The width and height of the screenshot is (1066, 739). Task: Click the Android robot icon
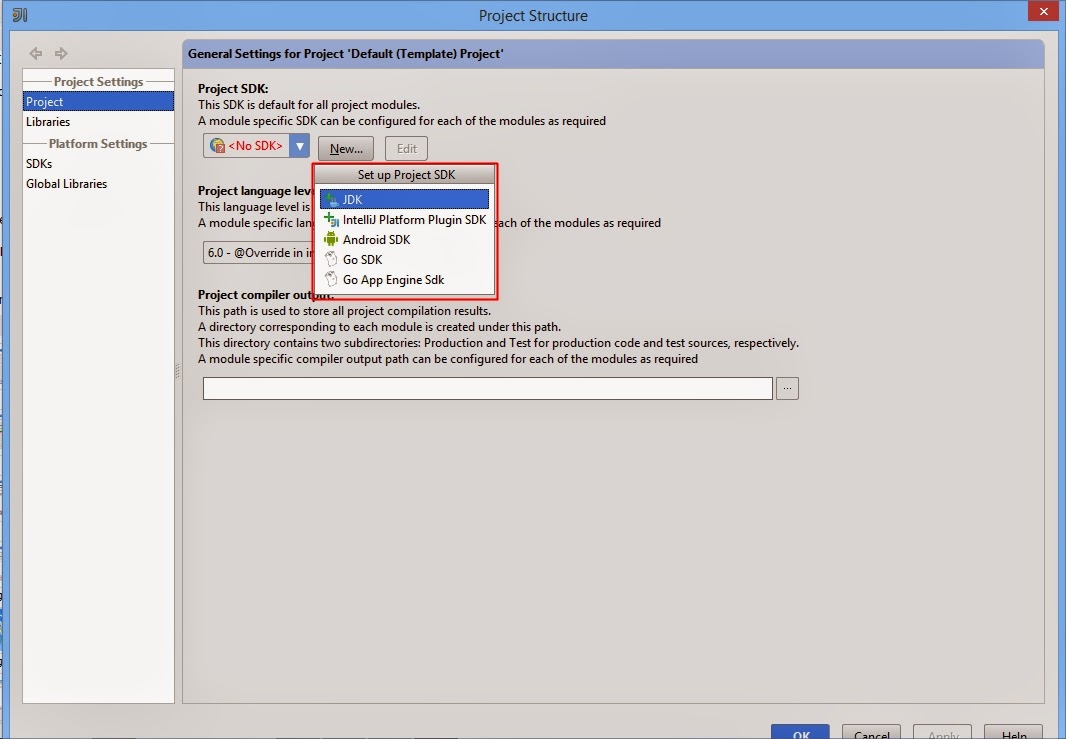[331, 239]
